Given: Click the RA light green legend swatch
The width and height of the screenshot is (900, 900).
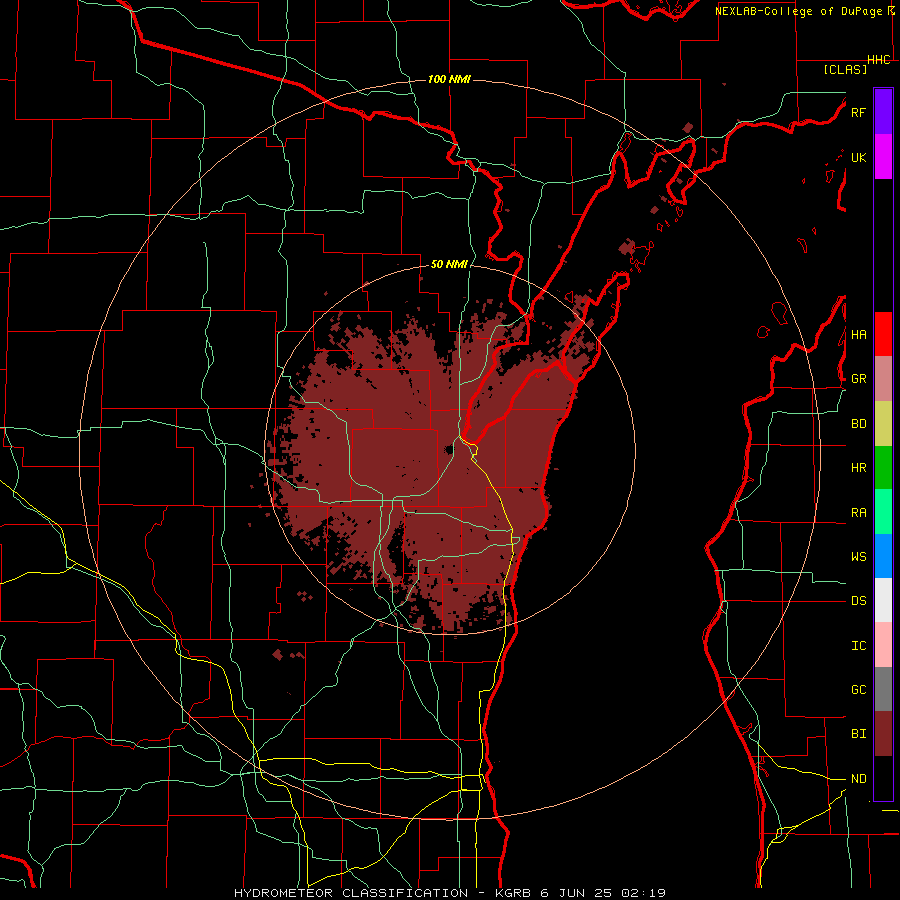Looking at the screenshot, I should click(883, 512).
